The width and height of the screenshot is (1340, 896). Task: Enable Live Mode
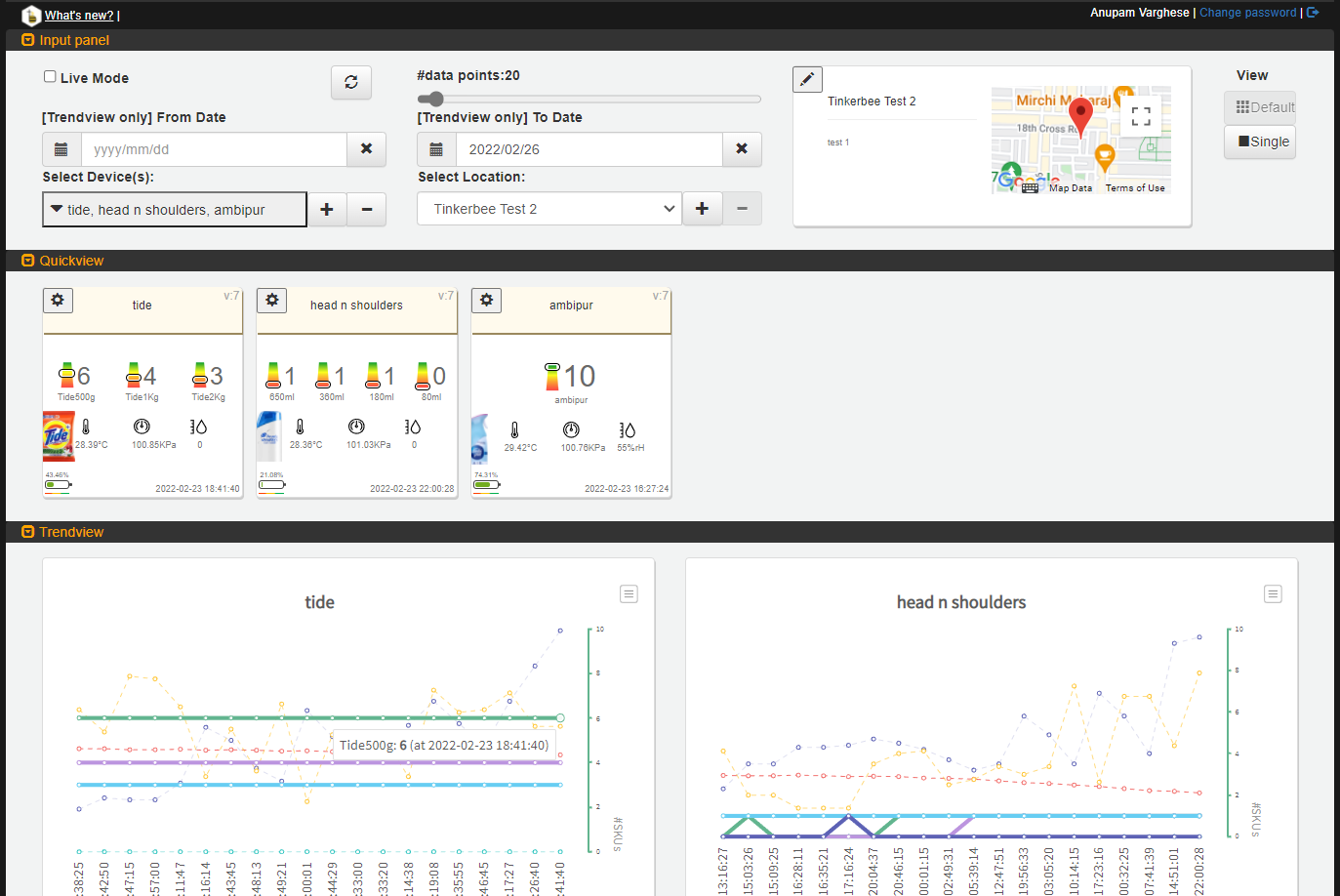(49, 76)
